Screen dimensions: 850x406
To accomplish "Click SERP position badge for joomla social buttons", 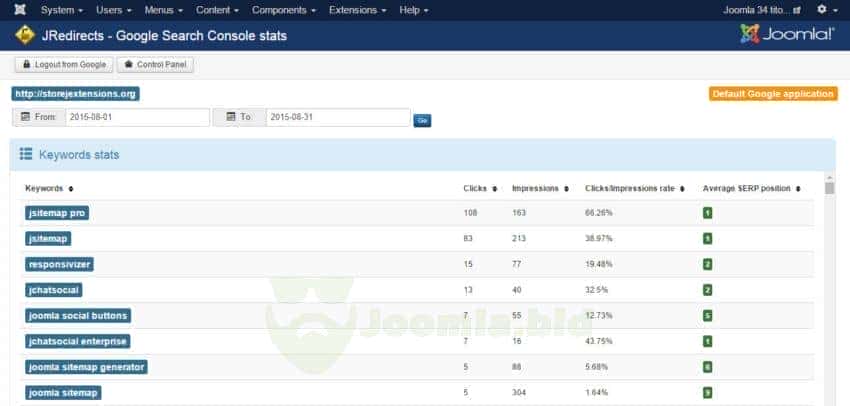I will (x=707, y=315).
